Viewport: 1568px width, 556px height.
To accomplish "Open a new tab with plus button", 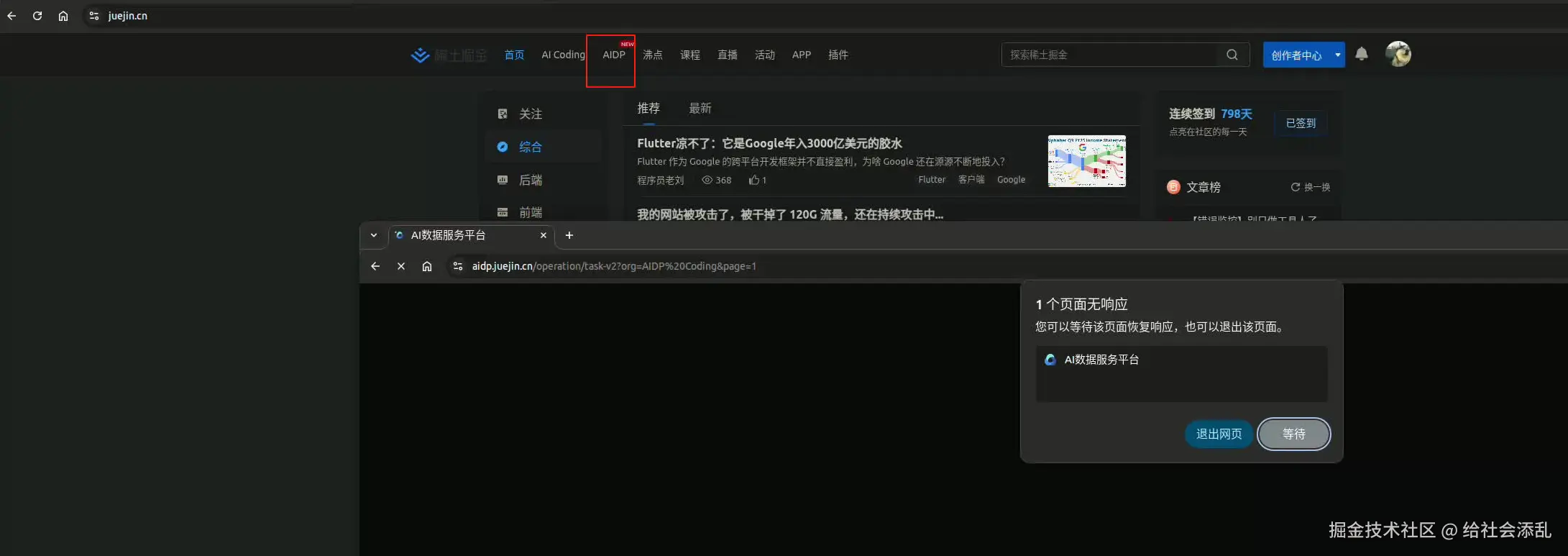I will point(569,235).
